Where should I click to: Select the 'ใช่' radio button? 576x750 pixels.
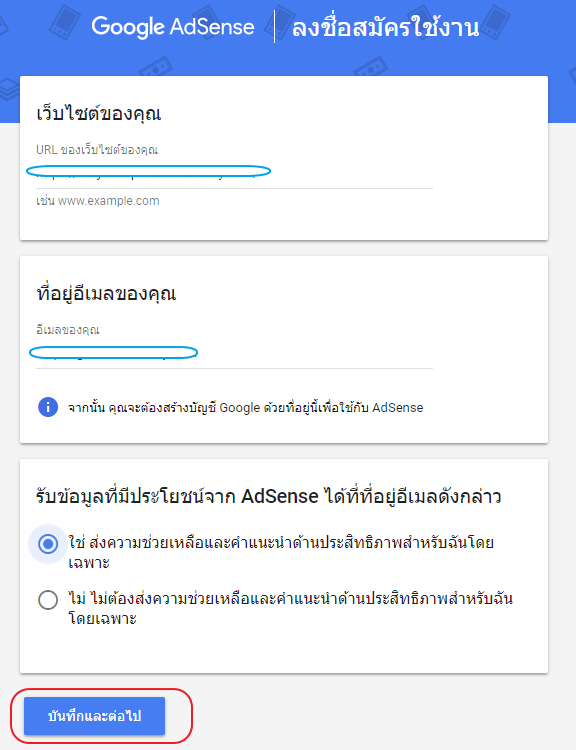click(x=48, y=544)
